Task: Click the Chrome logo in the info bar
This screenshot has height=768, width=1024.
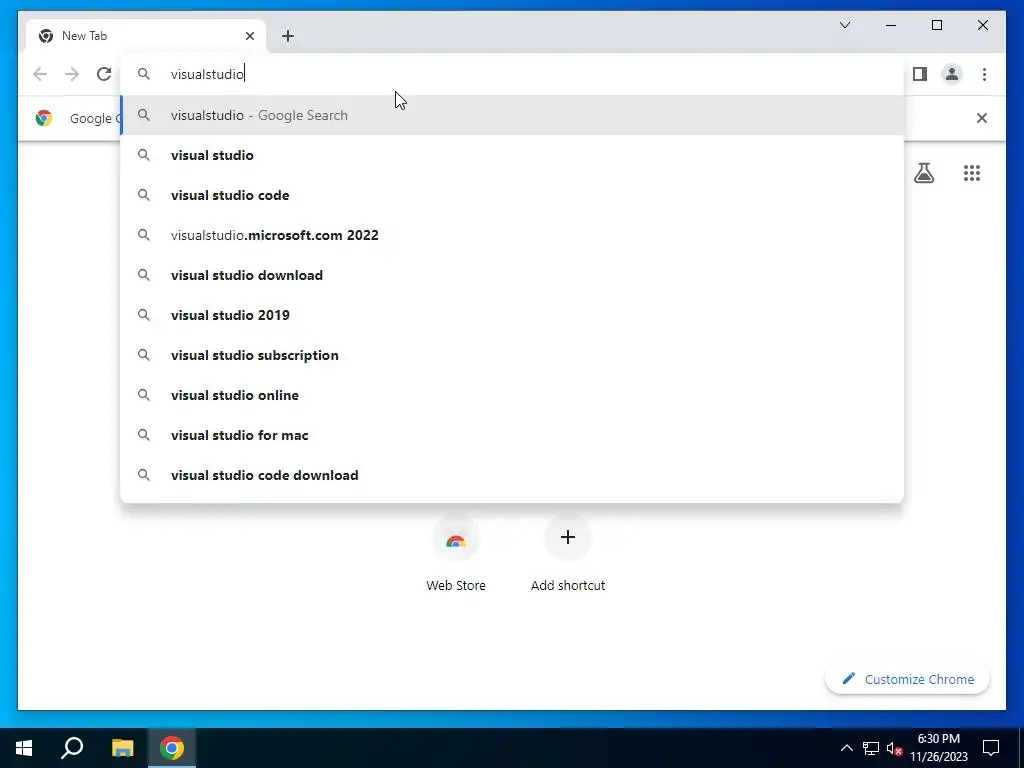Action: (44, 118)
